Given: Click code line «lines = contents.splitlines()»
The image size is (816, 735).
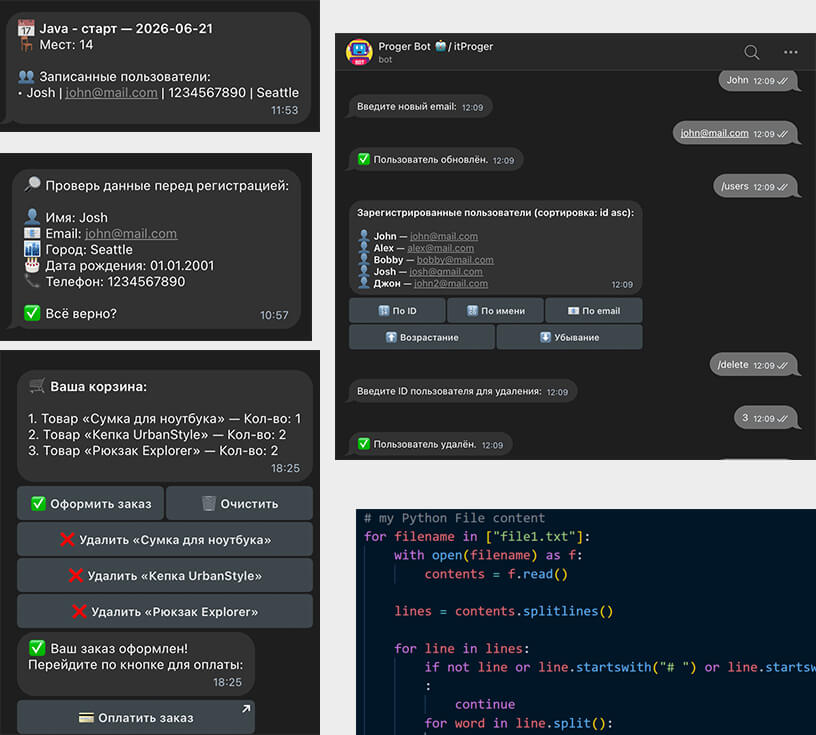Looking at the screenshot, I should point(504,611).
